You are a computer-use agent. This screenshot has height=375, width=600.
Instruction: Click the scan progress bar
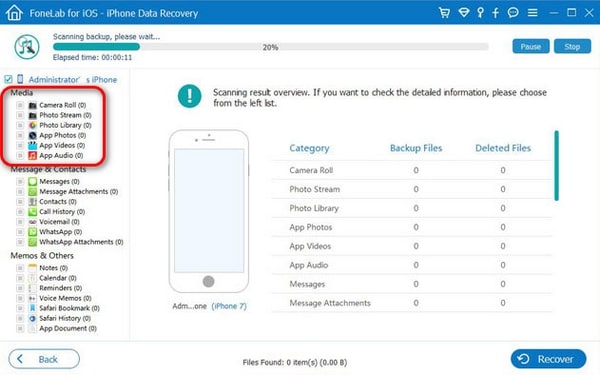tap(271, 47)
